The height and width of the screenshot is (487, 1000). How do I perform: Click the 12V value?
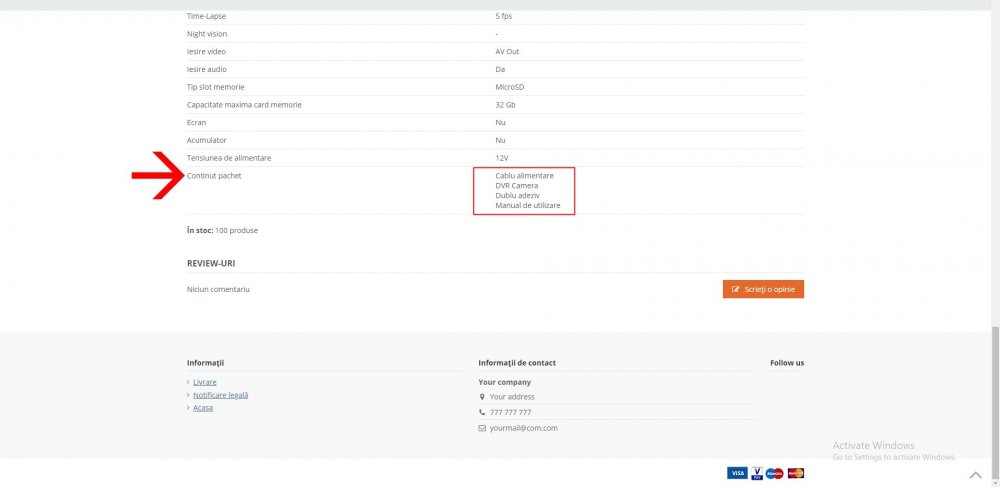[502, 157]
